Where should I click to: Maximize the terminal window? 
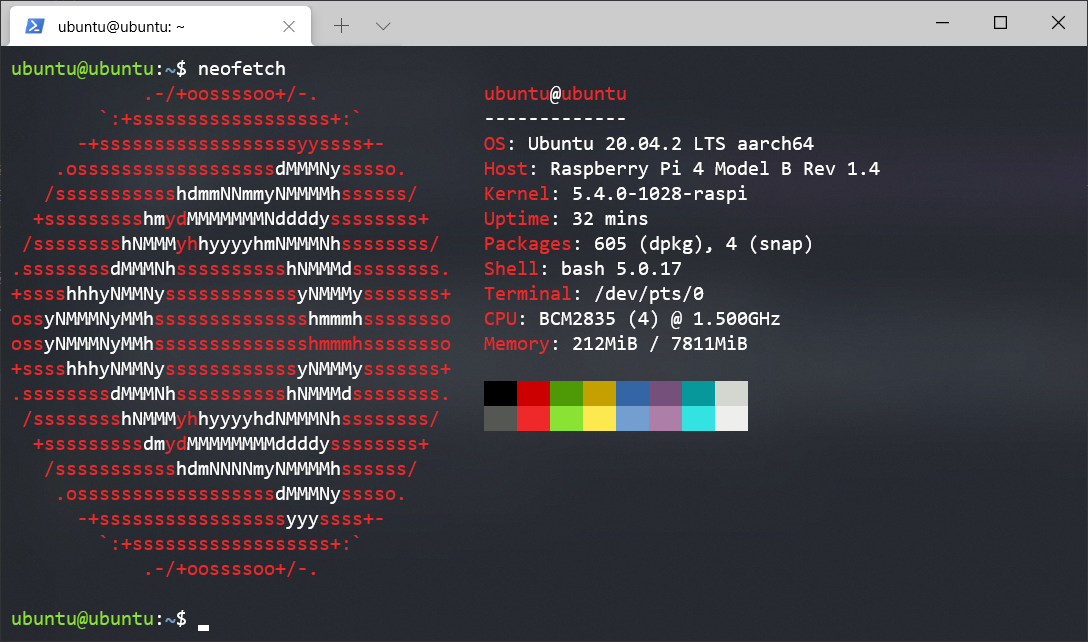pos(1001,23)
